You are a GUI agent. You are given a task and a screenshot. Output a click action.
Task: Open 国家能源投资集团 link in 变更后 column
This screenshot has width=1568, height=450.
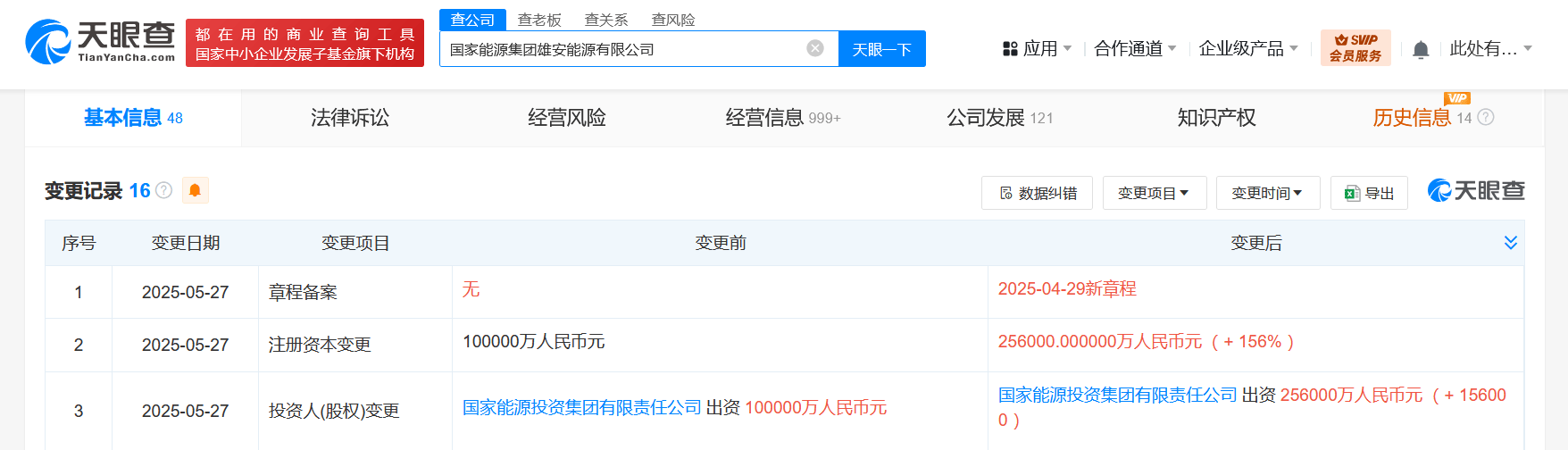click(1118, 395)
